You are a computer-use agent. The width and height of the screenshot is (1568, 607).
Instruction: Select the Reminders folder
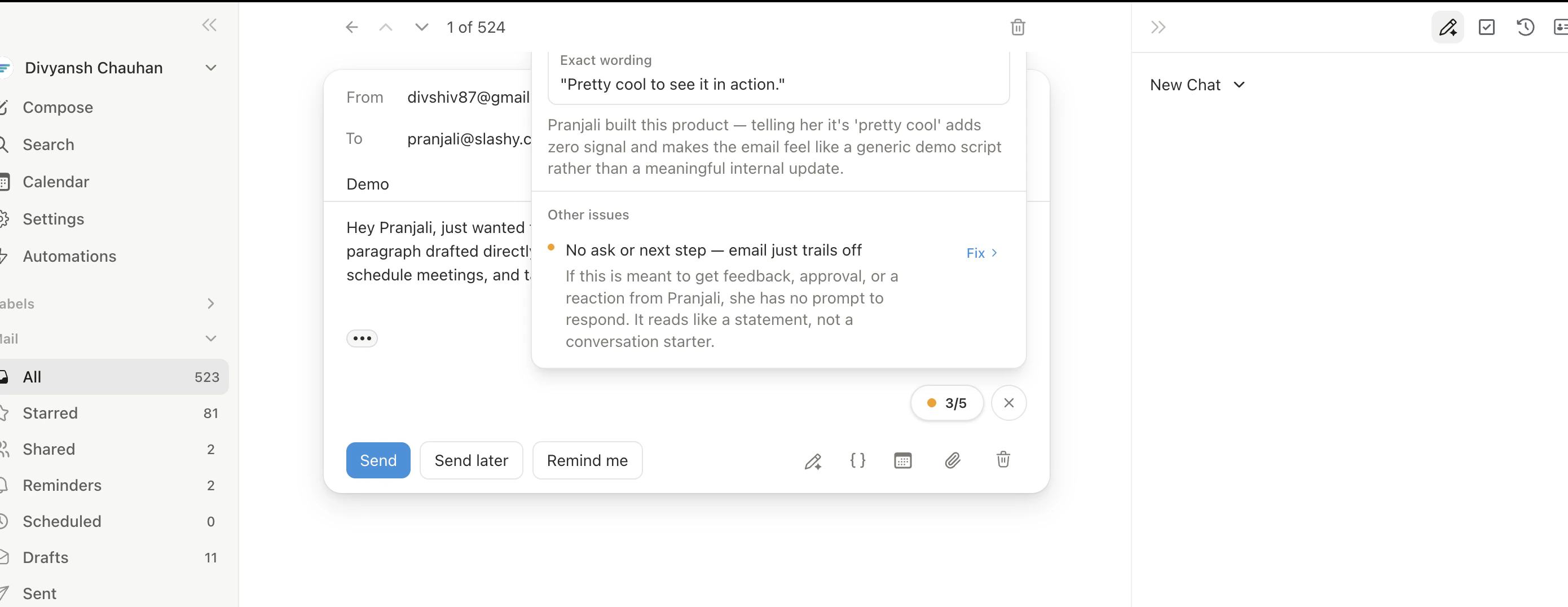click(x=113, y=485)
